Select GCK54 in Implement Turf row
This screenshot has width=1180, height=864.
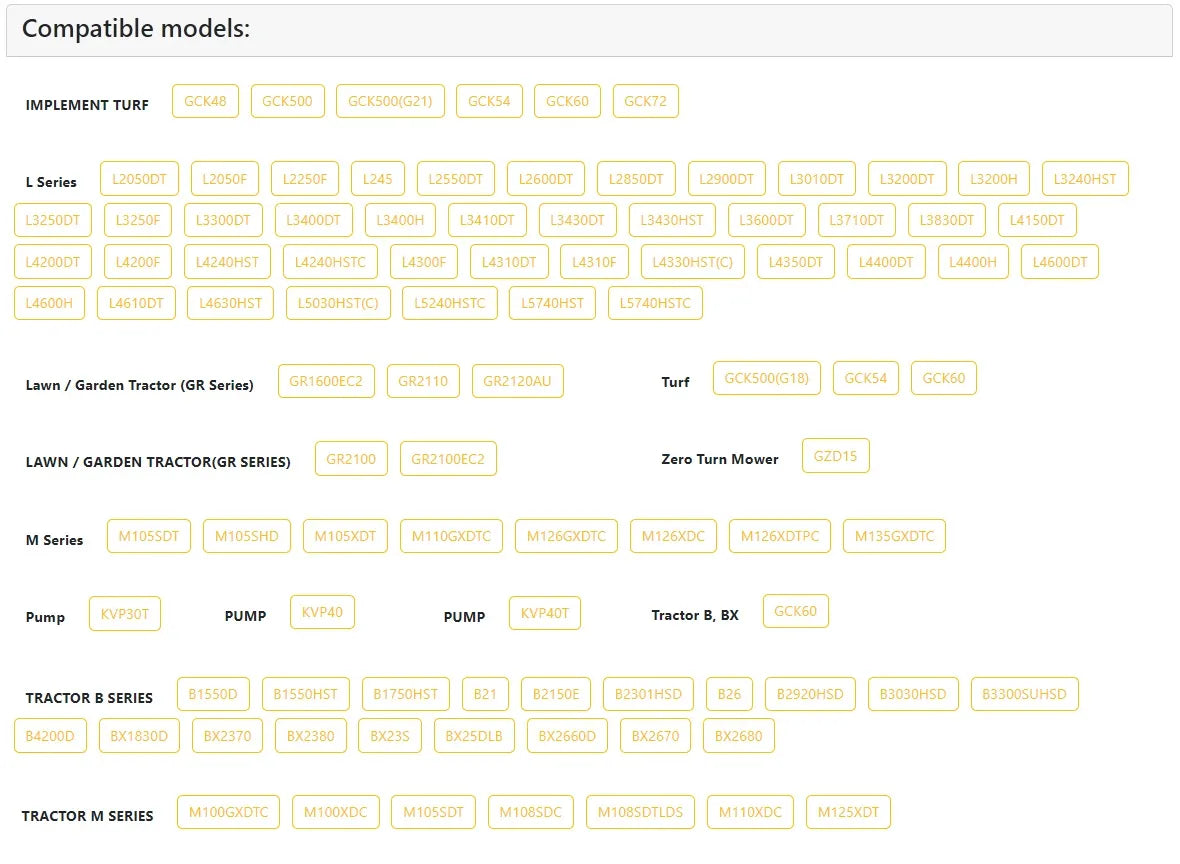tap(489, 101)
